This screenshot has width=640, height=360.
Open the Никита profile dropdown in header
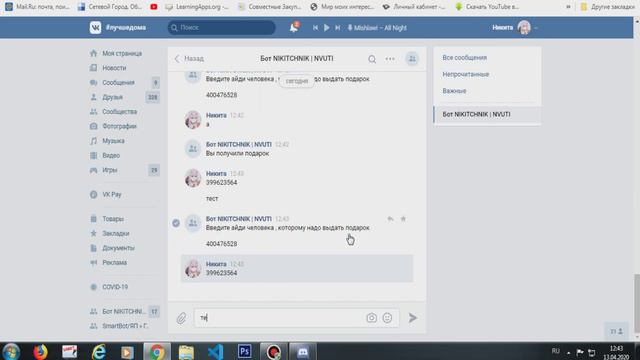tap(515, 27)
